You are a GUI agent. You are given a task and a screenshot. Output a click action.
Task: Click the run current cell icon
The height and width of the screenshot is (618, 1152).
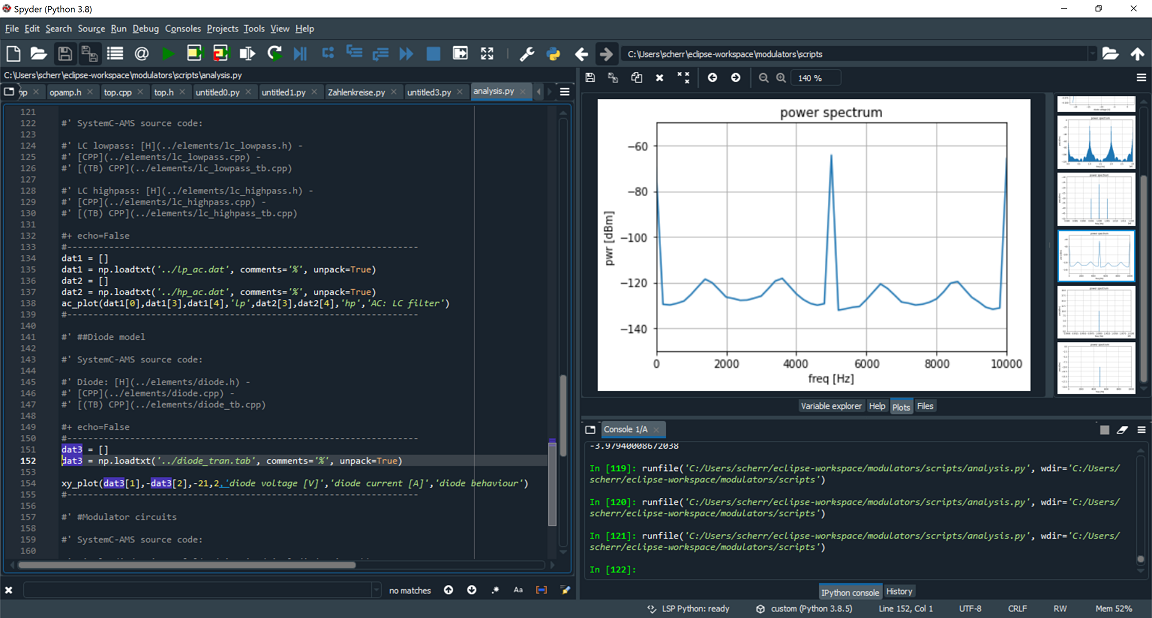pos(194,54)
